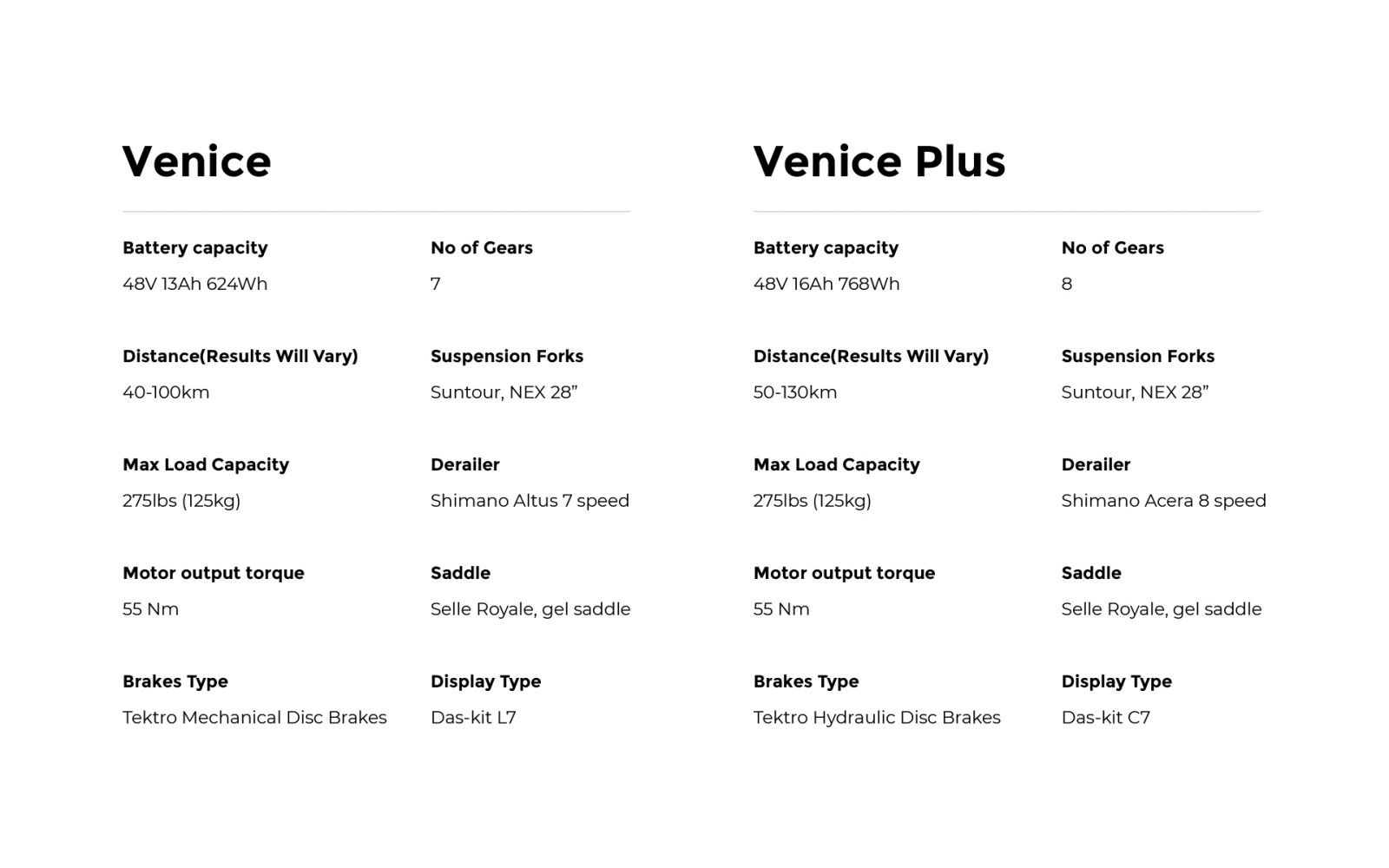The width and height of the screenshot is (1389, 868).
Task: Click Venice Plus's Display Type label
Action: [1116, 682]
